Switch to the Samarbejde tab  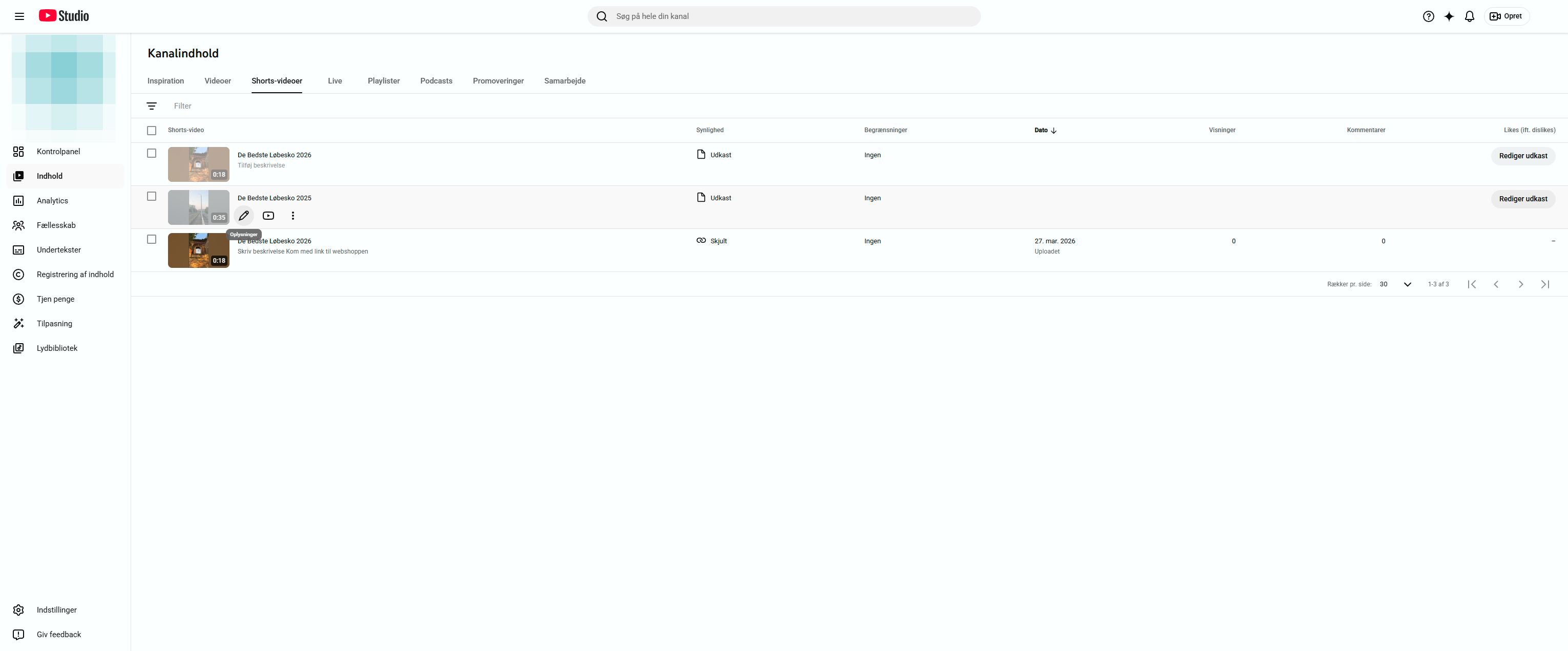click(565, 81)
